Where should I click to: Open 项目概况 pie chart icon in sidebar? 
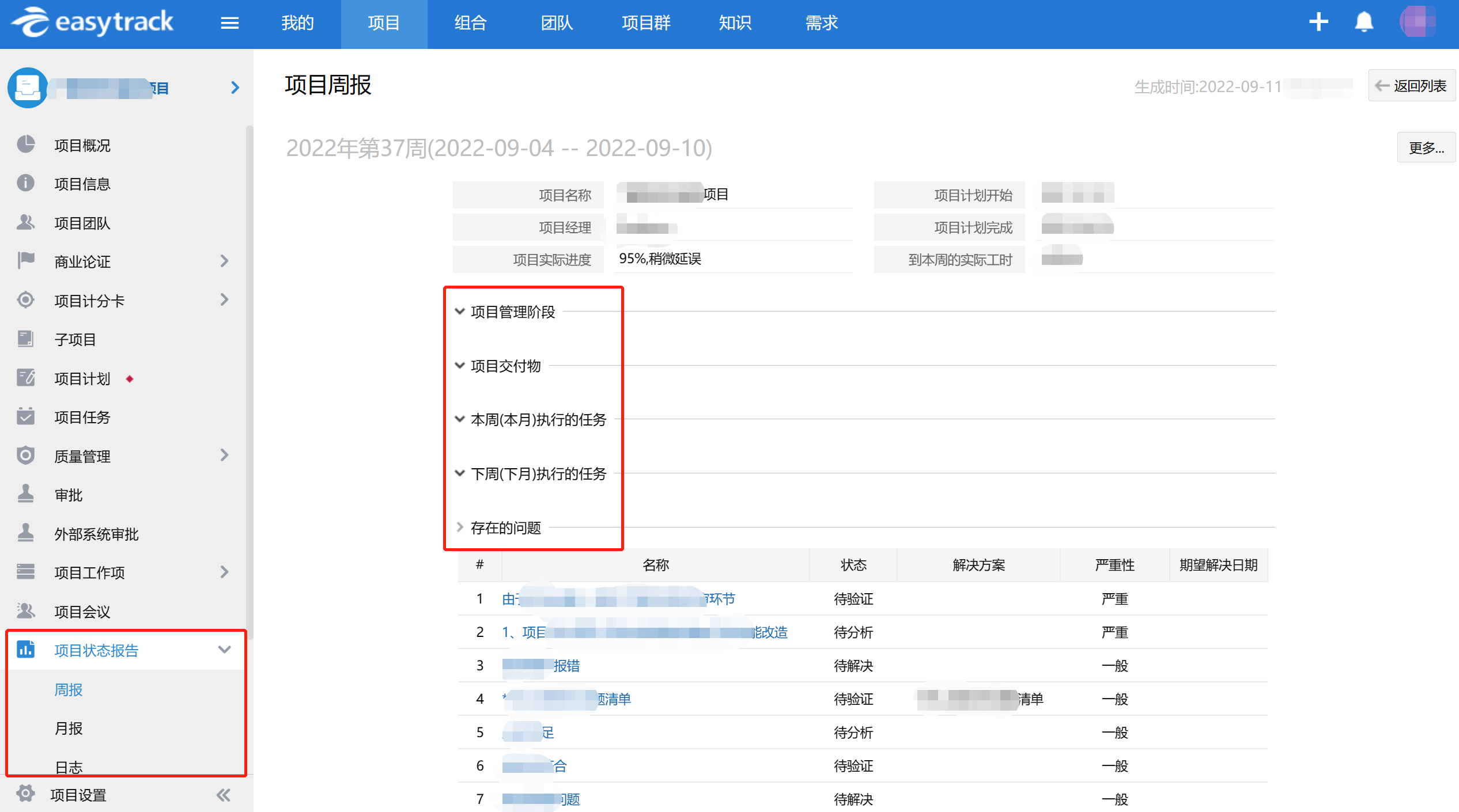[x=26, y=145]
